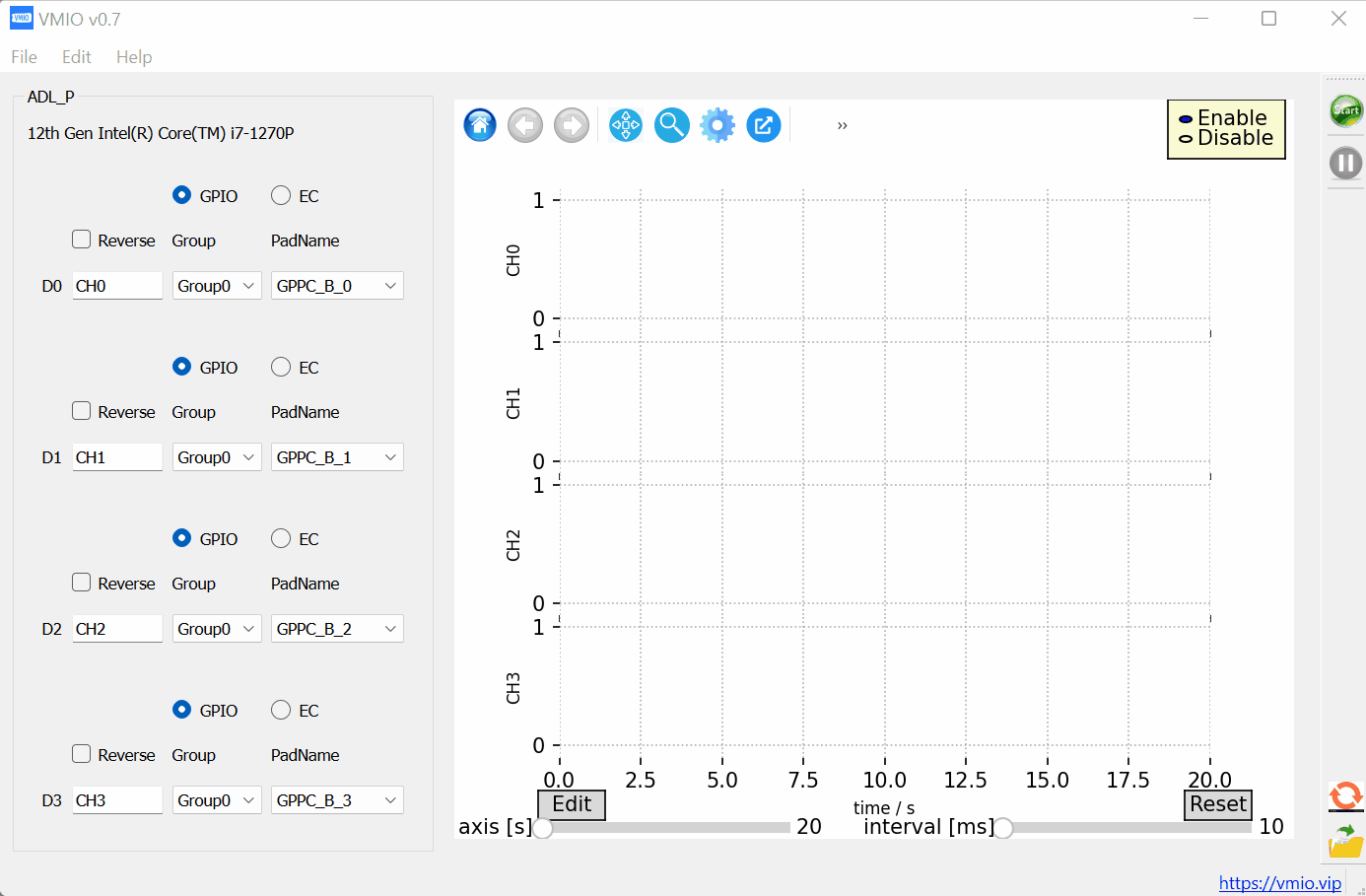Select GPIO radio for D0
Viewport: 1366px width, 896px height.
[181, 195]
